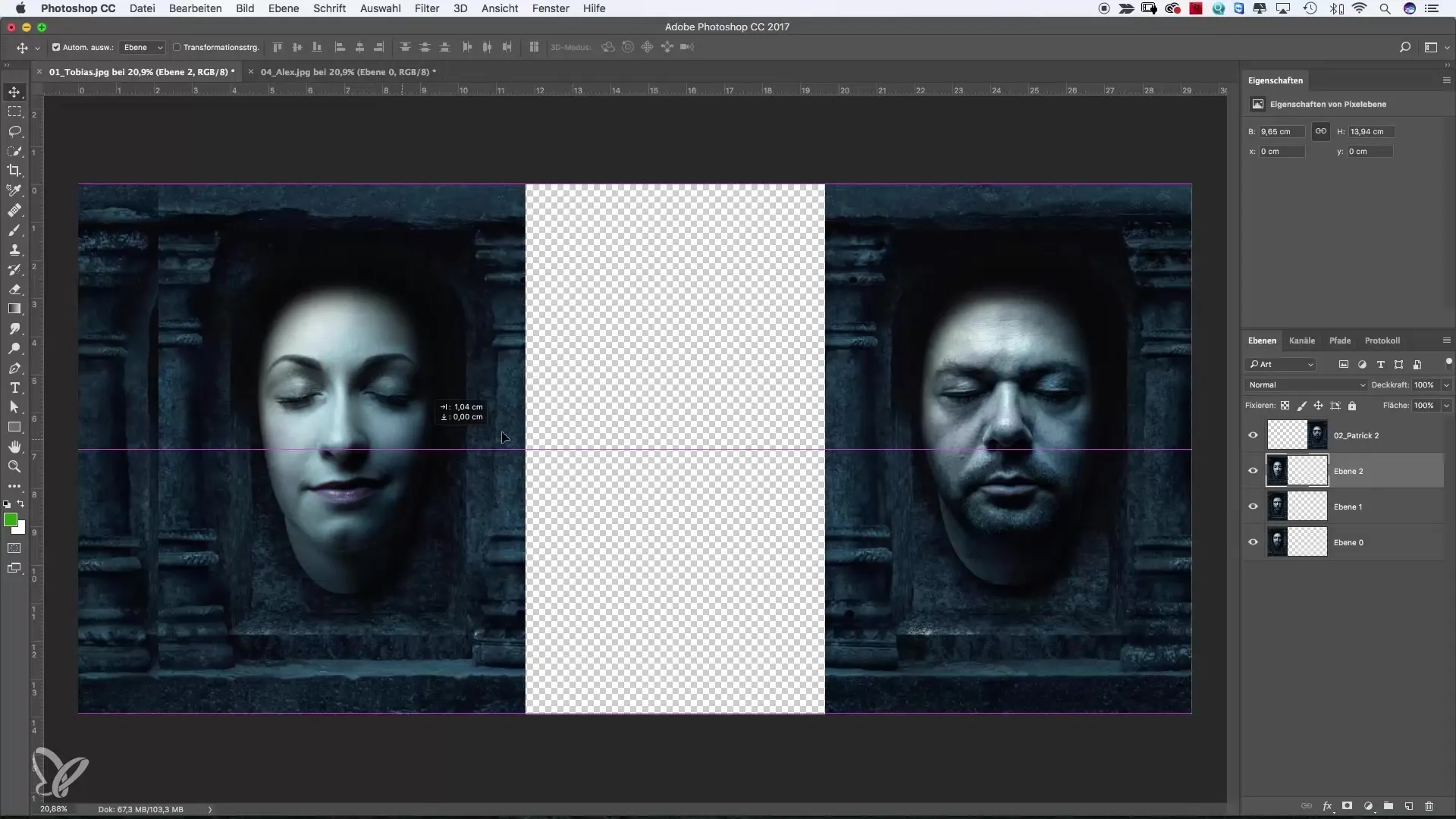Toggle Quick Mask mode

coord(14,548)
